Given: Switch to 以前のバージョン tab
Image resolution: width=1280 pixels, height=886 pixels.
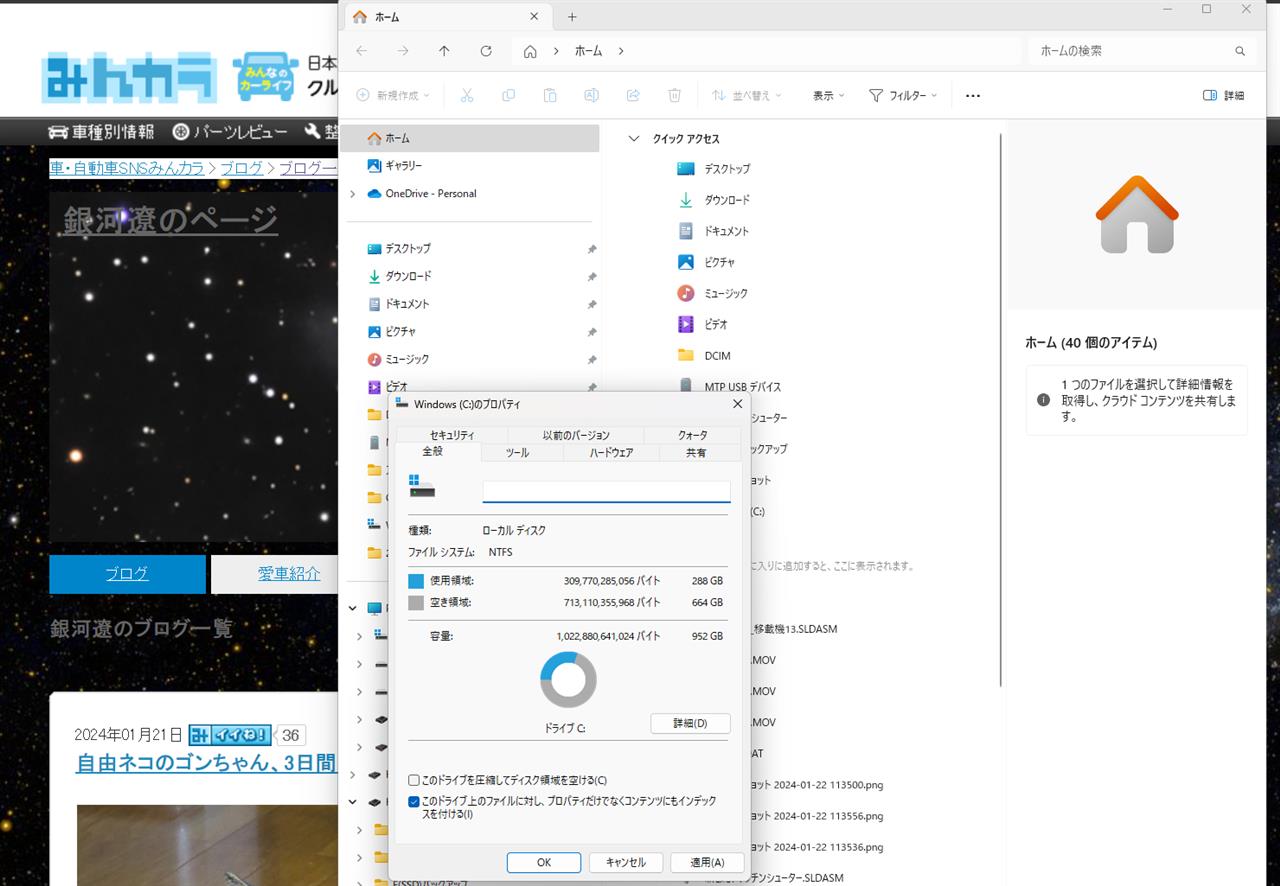Looking at the screenshot, I should (x=576, y=435).
